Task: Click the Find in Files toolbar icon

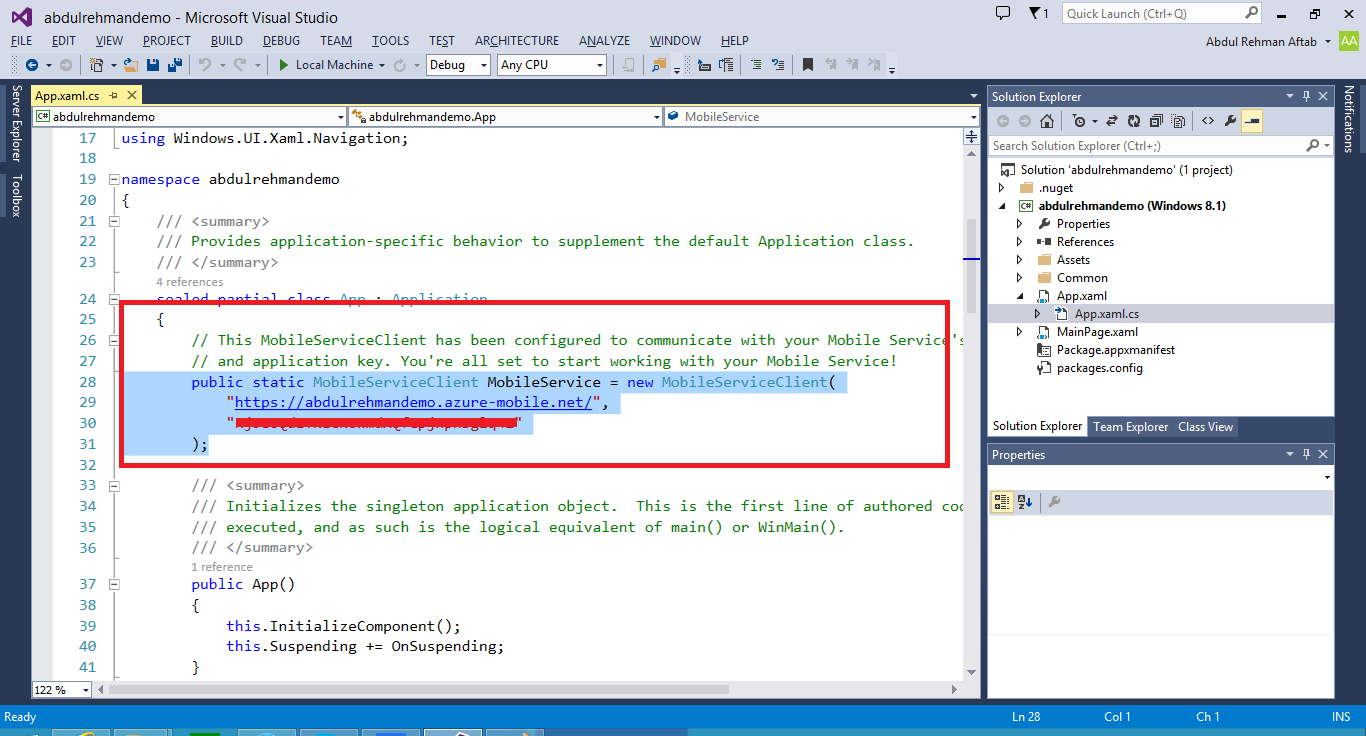Action: tap(659, 65)
